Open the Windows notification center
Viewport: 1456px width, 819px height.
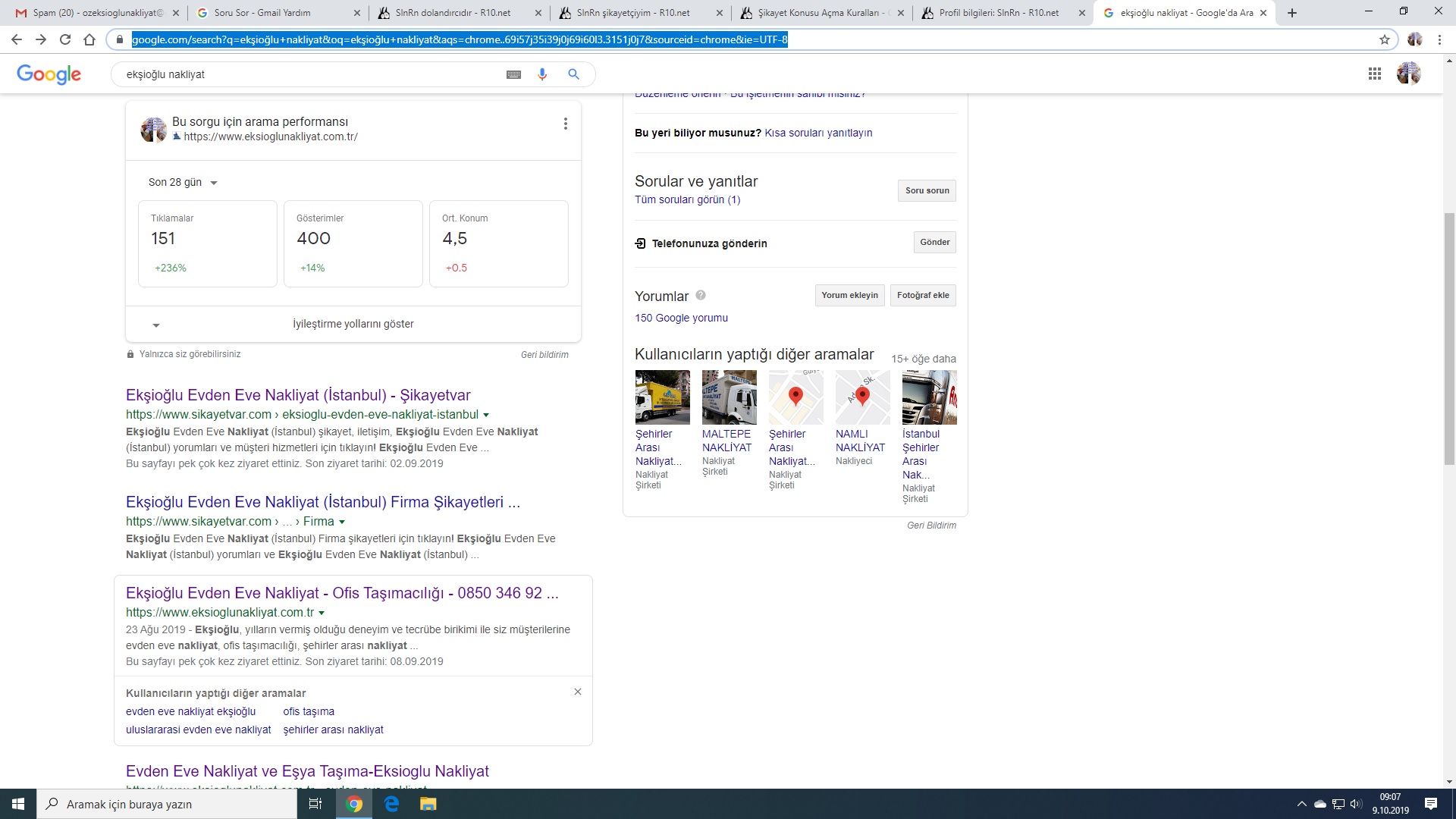[1430, 804]
